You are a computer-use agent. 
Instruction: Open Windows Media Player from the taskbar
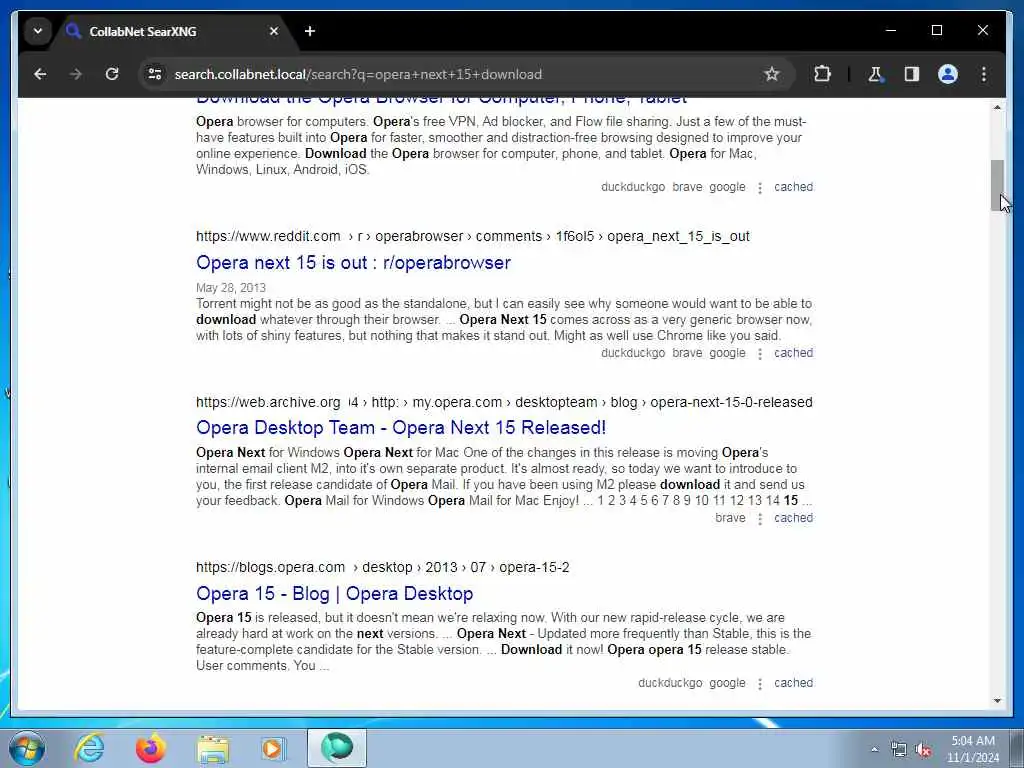pos(274,748)
